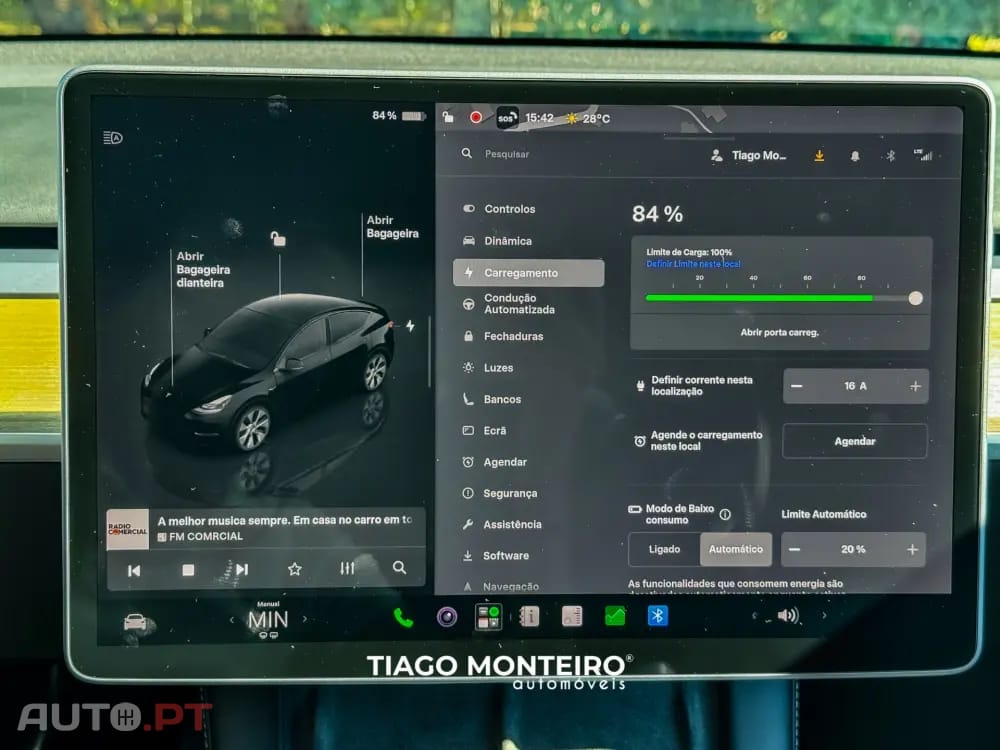Skip to the previous station
This screenshot has width=1000, height=750.
tap(134, 571)
